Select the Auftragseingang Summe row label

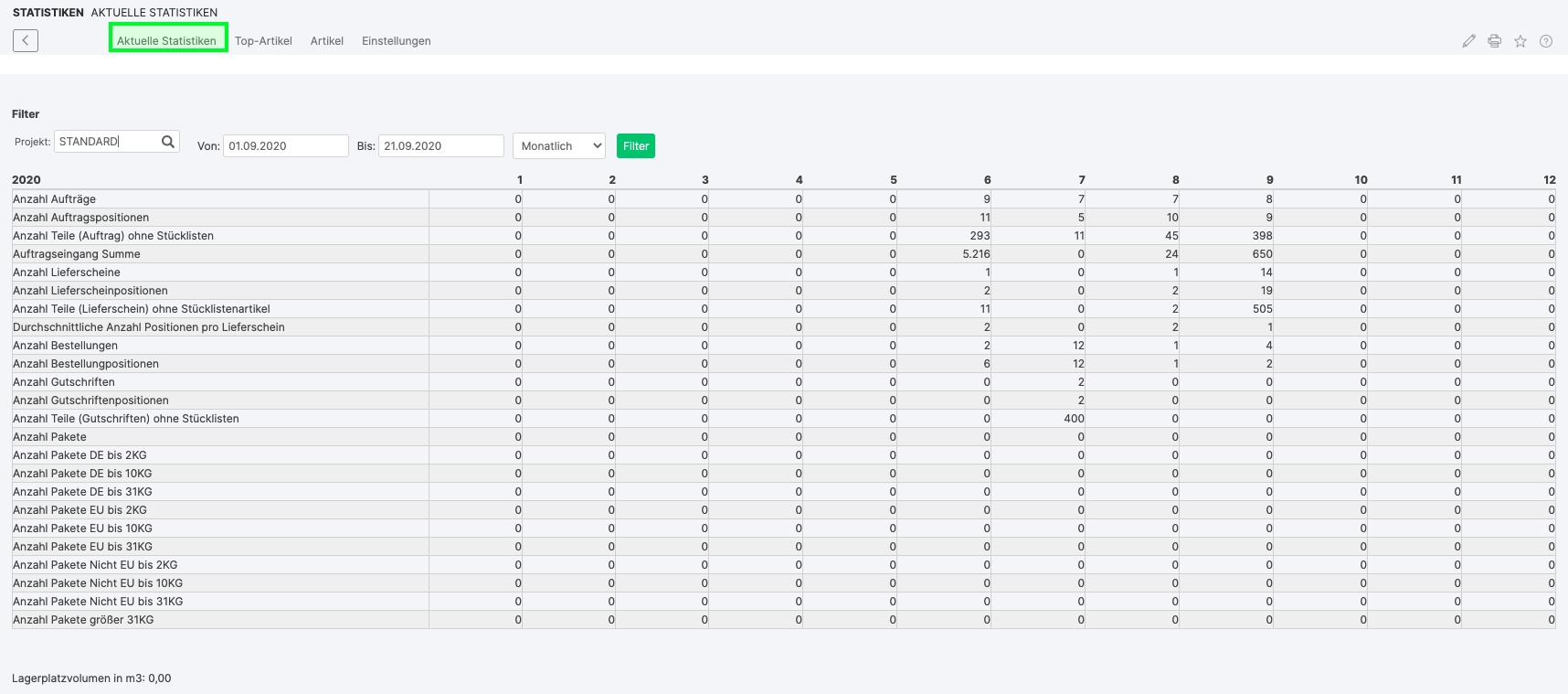77,254
